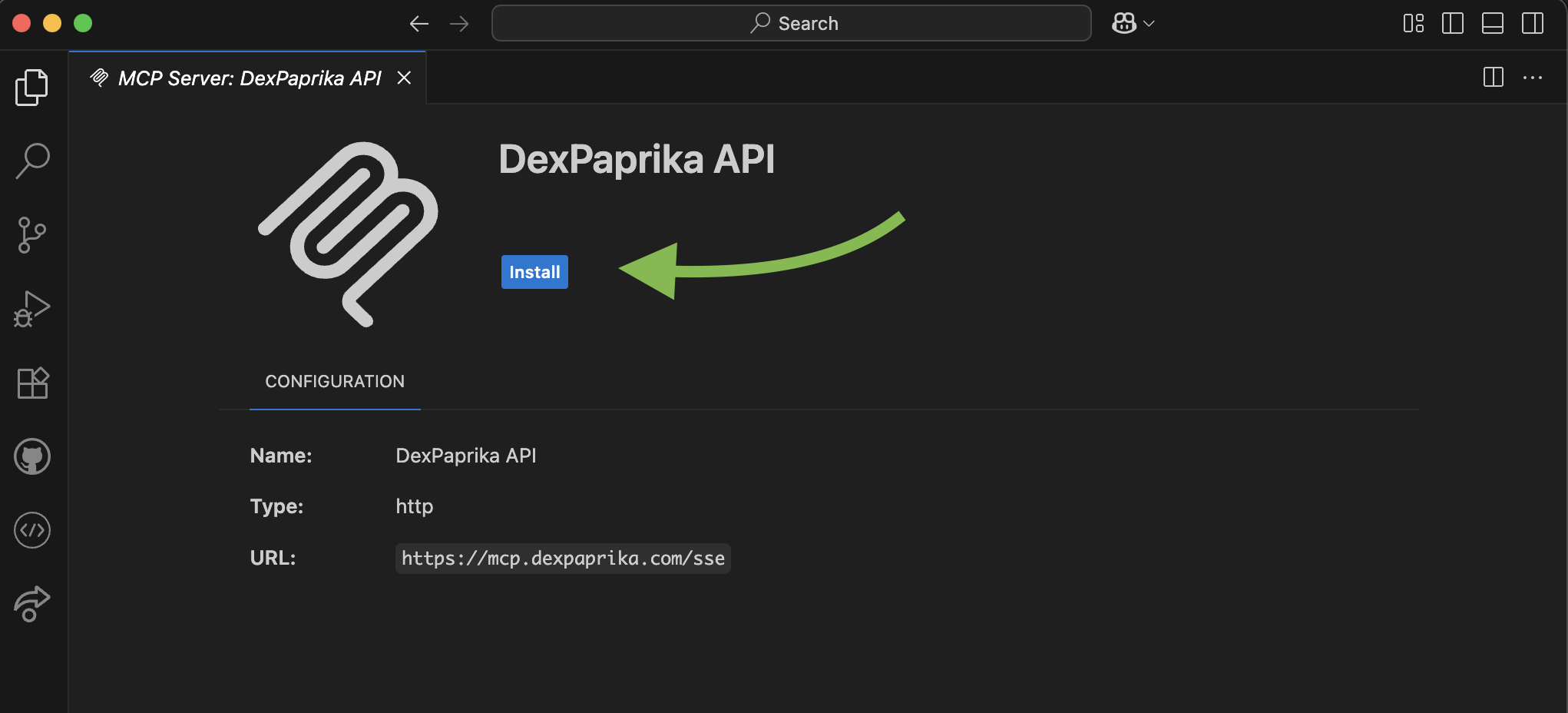Click the remote sharing icon at sidebar bottom
This screenshot has height=713, width=1568.
coord(32,604)
